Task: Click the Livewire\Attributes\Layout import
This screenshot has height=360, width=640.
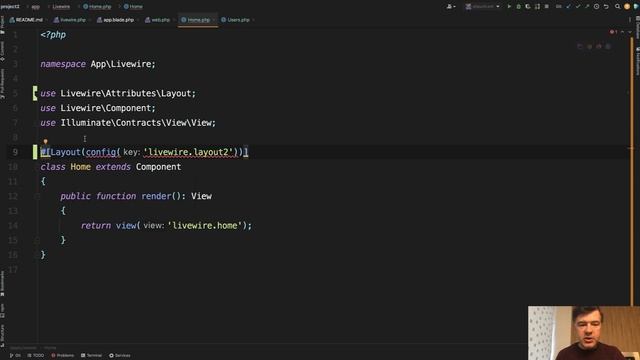Action: pyautogui.click(x=128, y=93)
